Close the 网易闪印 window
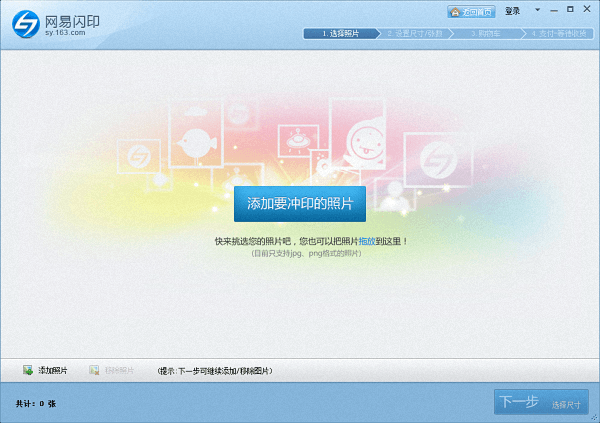Image resolution: width=600 pixels, height=423 pixels. tap(588, 9)
